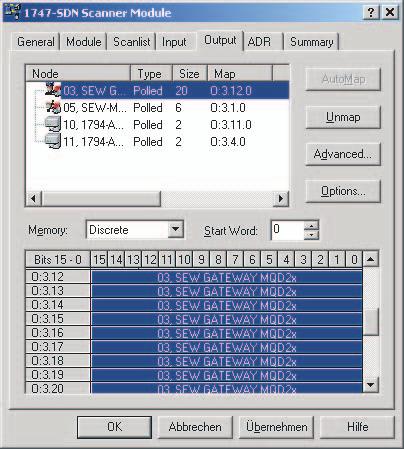Click the Unmap button
The image size is (404, 449).
(343, 117)
